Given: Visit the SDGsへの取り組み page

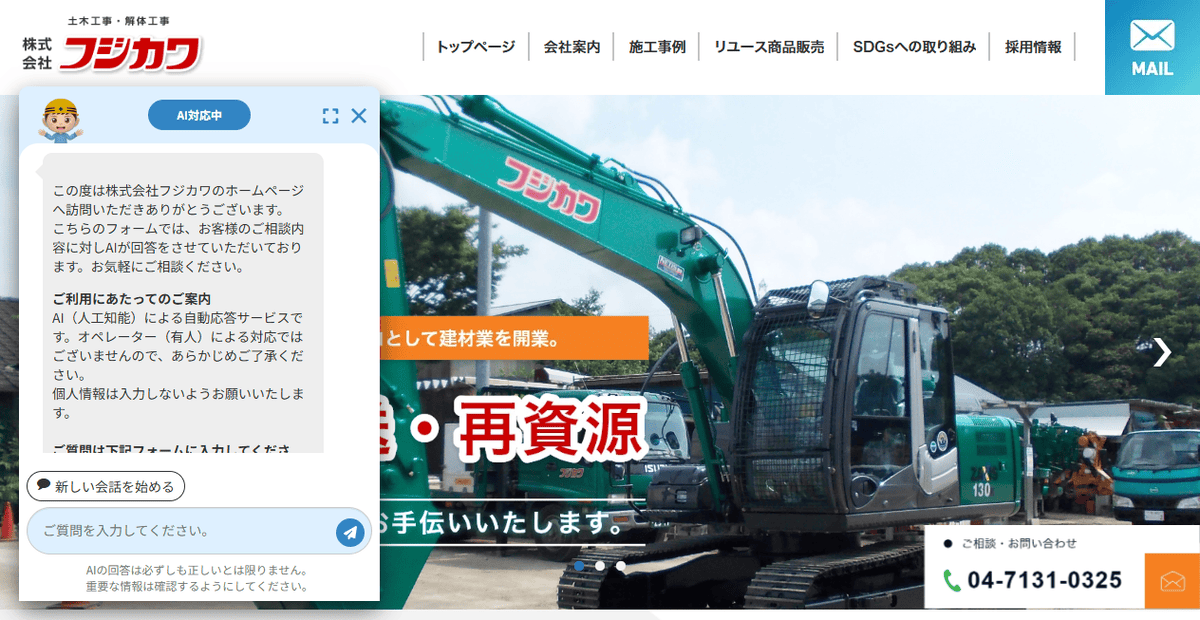Looking at the screenshot, I should tap(913, 45).
